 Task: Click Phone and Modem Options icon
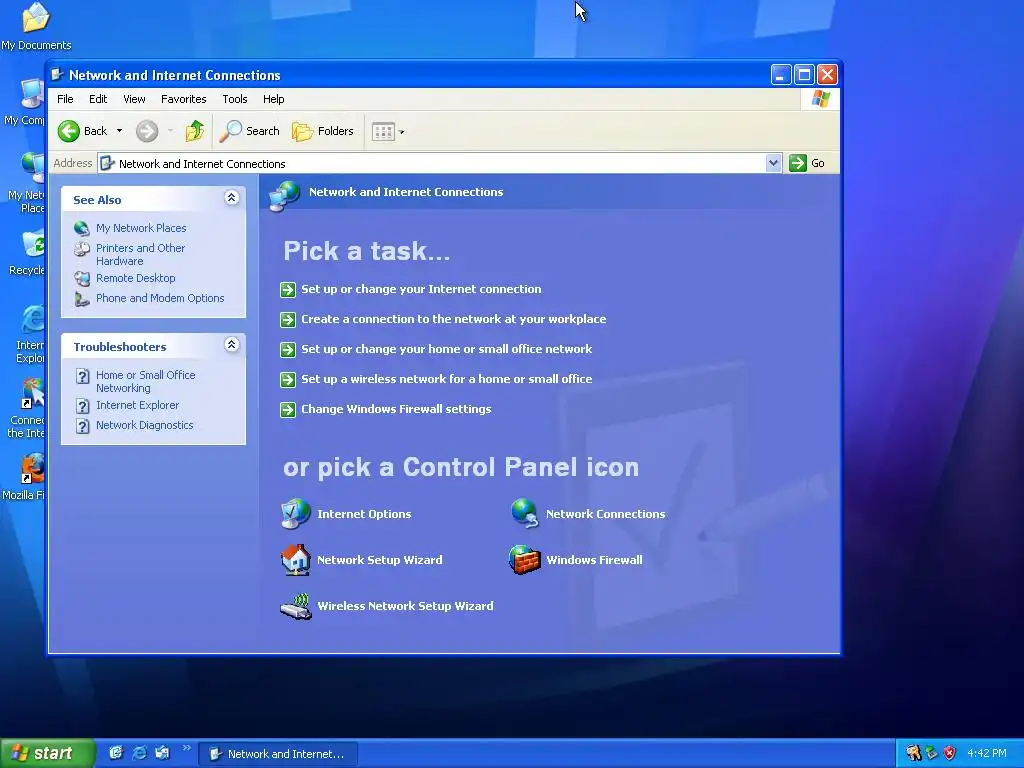82,298
